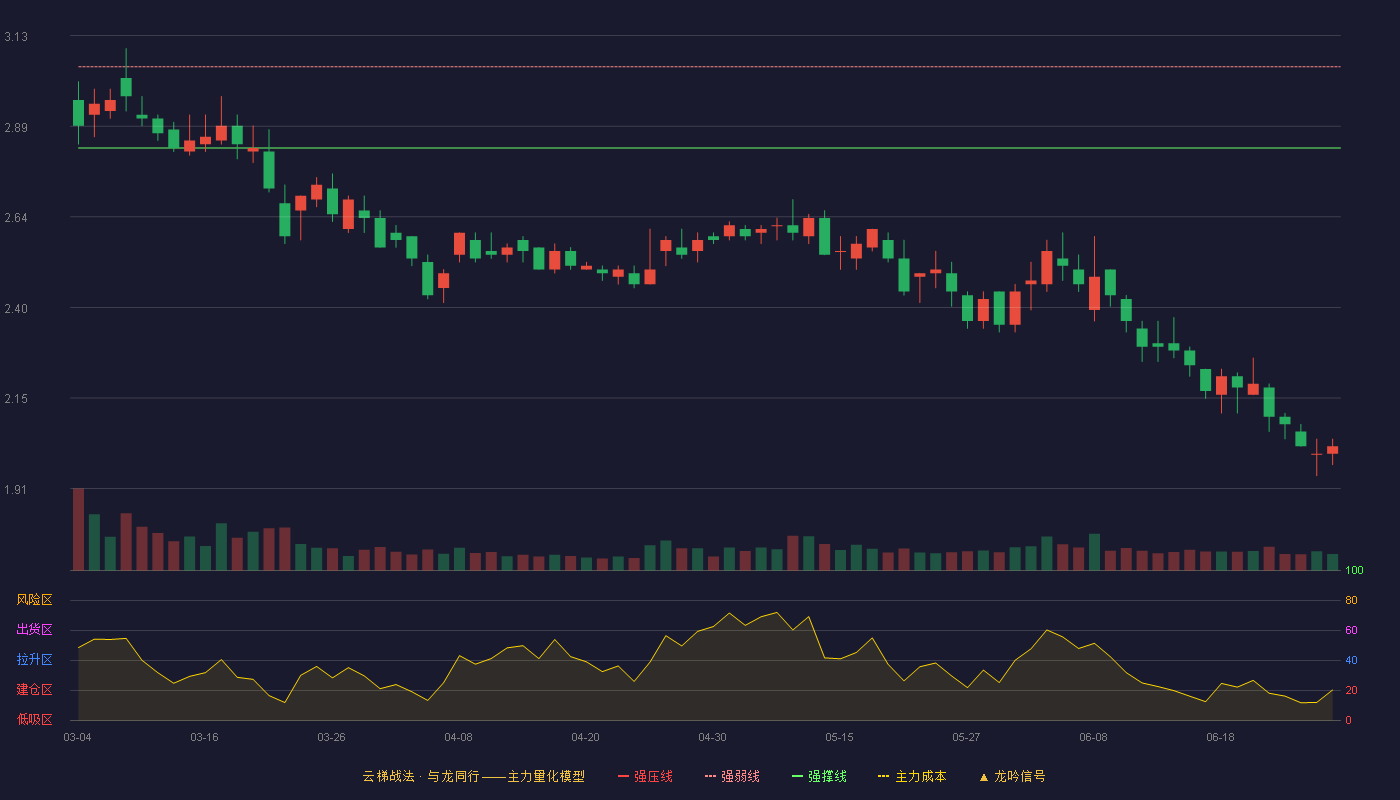Click the 04-30 date label
The image size is (1400, 800).
pyautogui.click(x=712, y=737)
